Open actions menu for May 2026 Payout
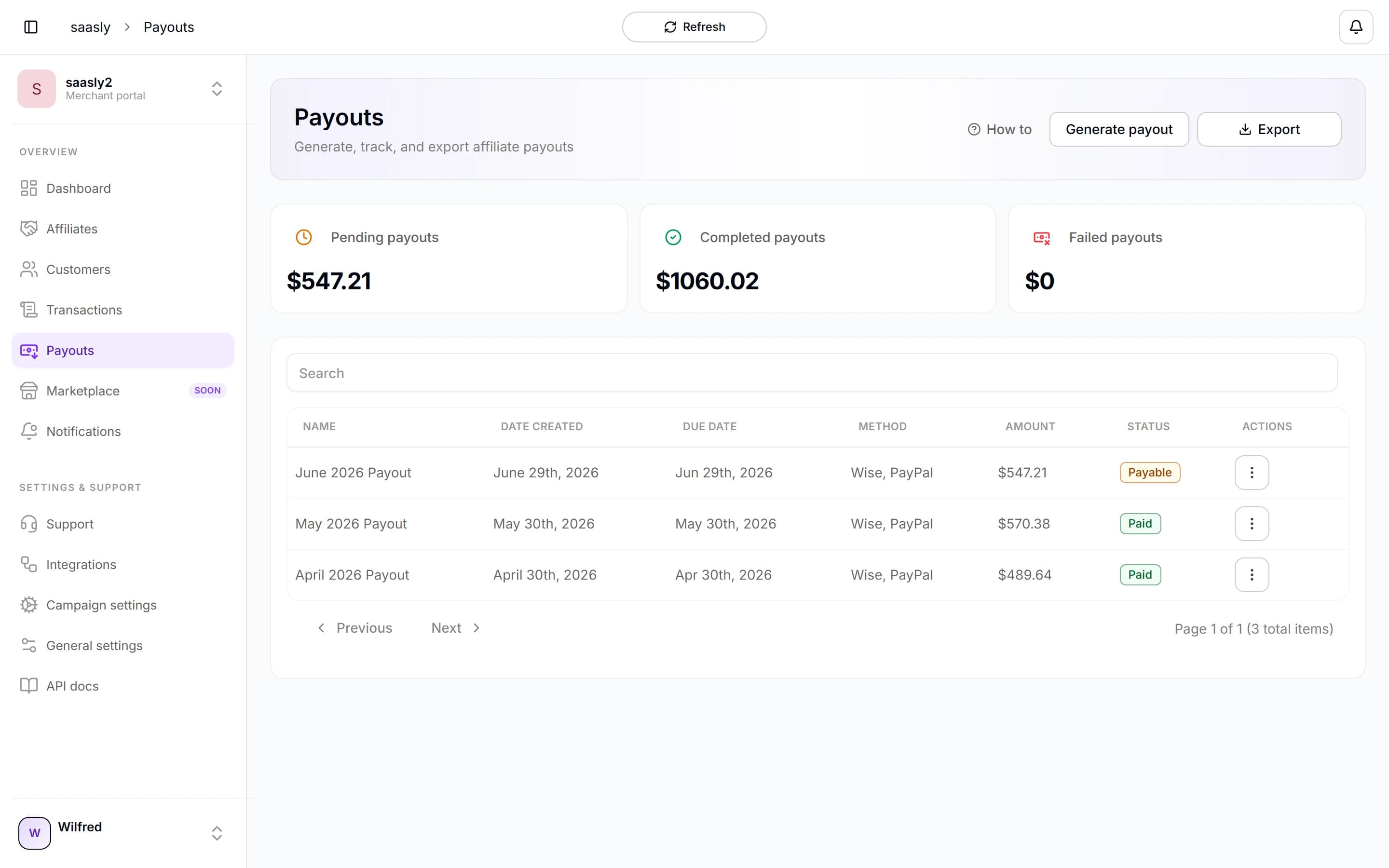The width and height of the screenshot is (1389, 868). tap(1252, 524)
